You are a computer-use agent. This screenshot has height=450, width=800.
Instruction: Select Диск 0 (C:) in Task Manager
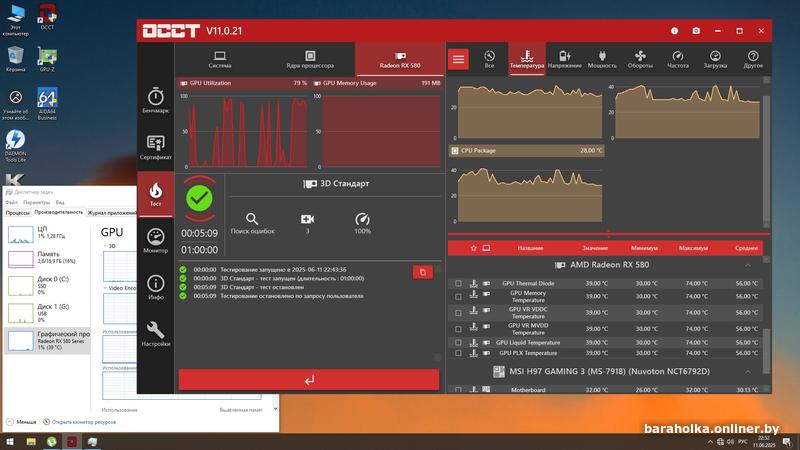(x=47, y=285)
